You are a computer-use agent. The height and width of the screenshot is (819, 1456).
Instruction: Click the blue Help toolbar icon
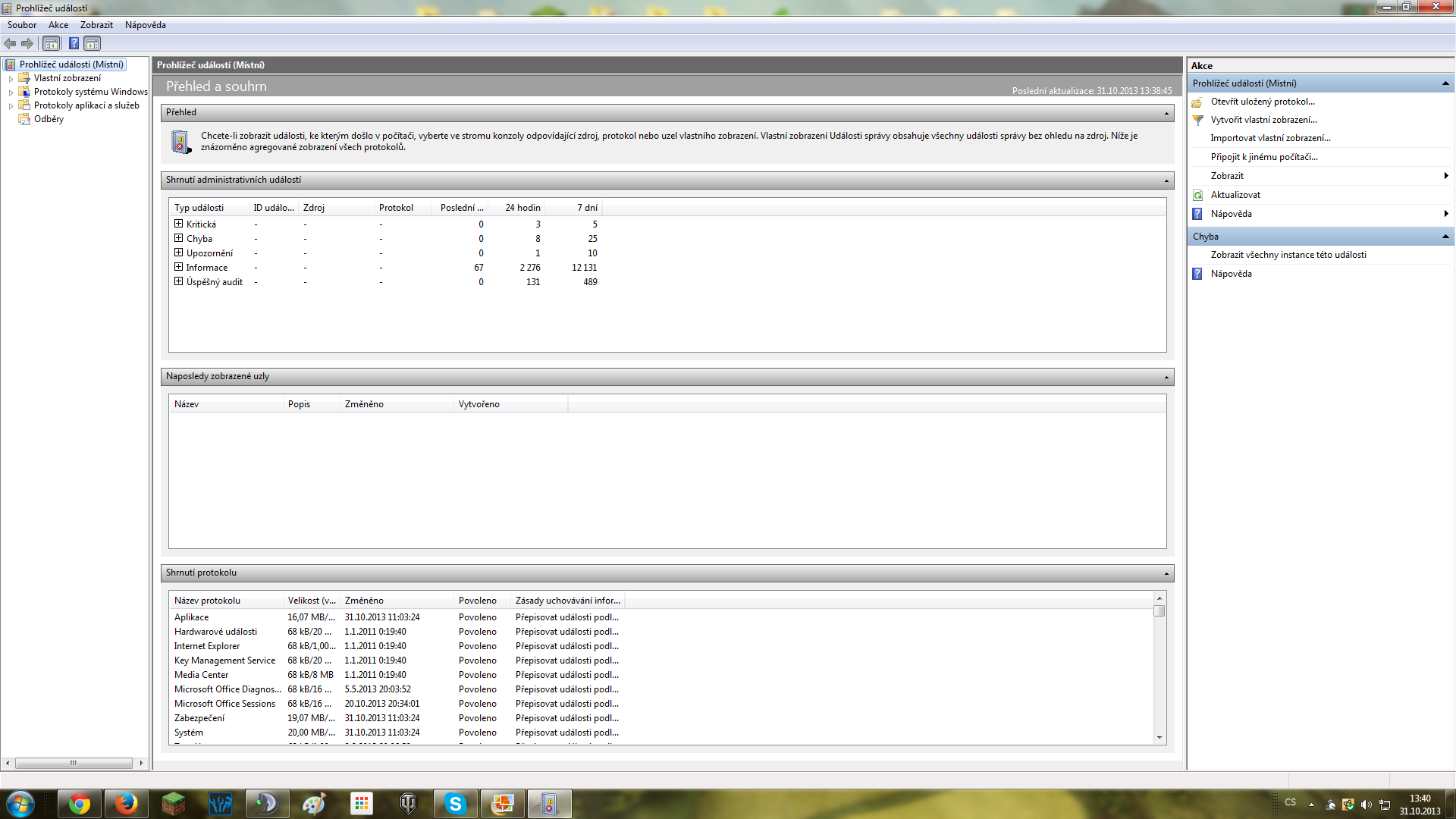(74, 43)
